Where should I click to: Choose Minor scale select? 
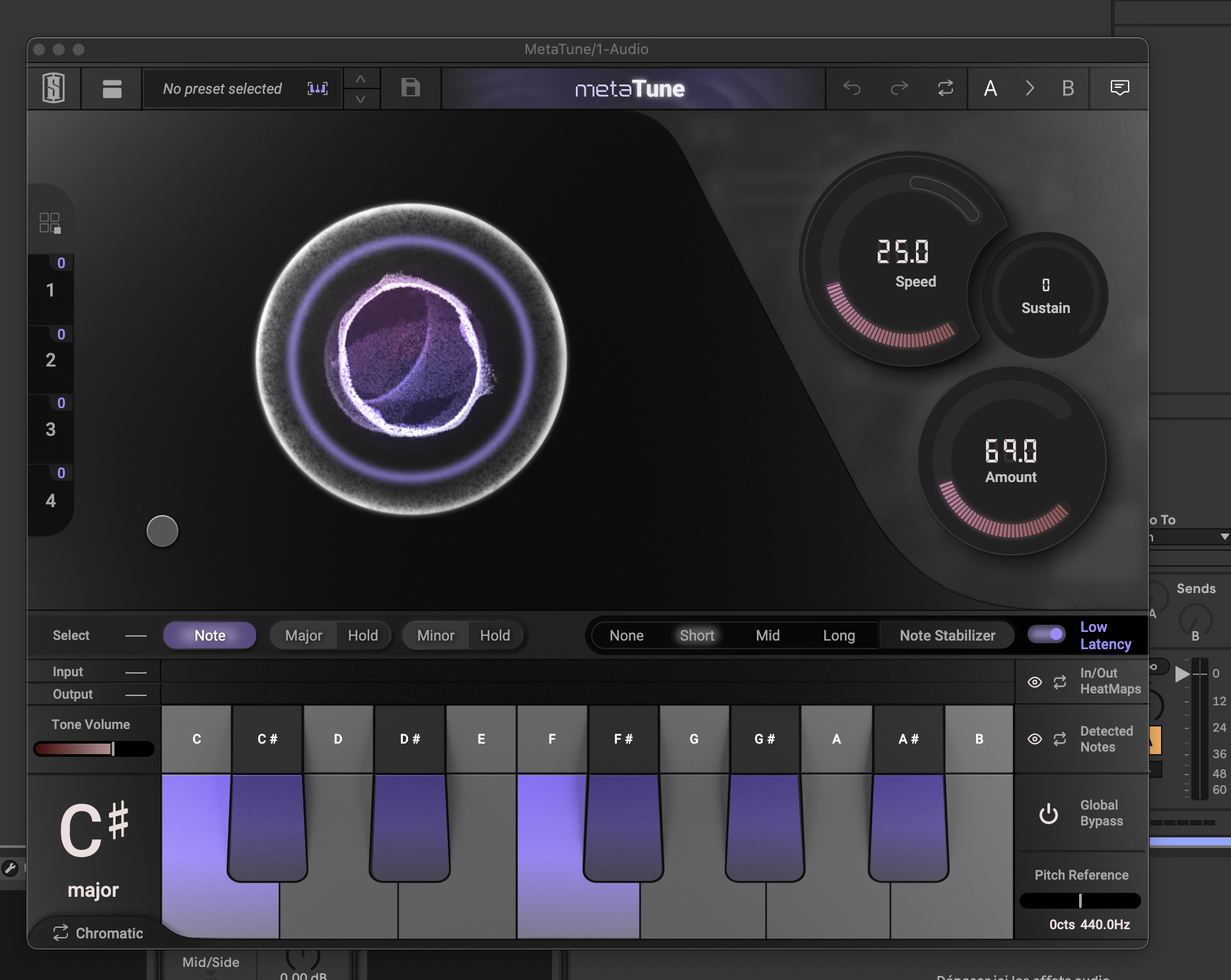436,635
